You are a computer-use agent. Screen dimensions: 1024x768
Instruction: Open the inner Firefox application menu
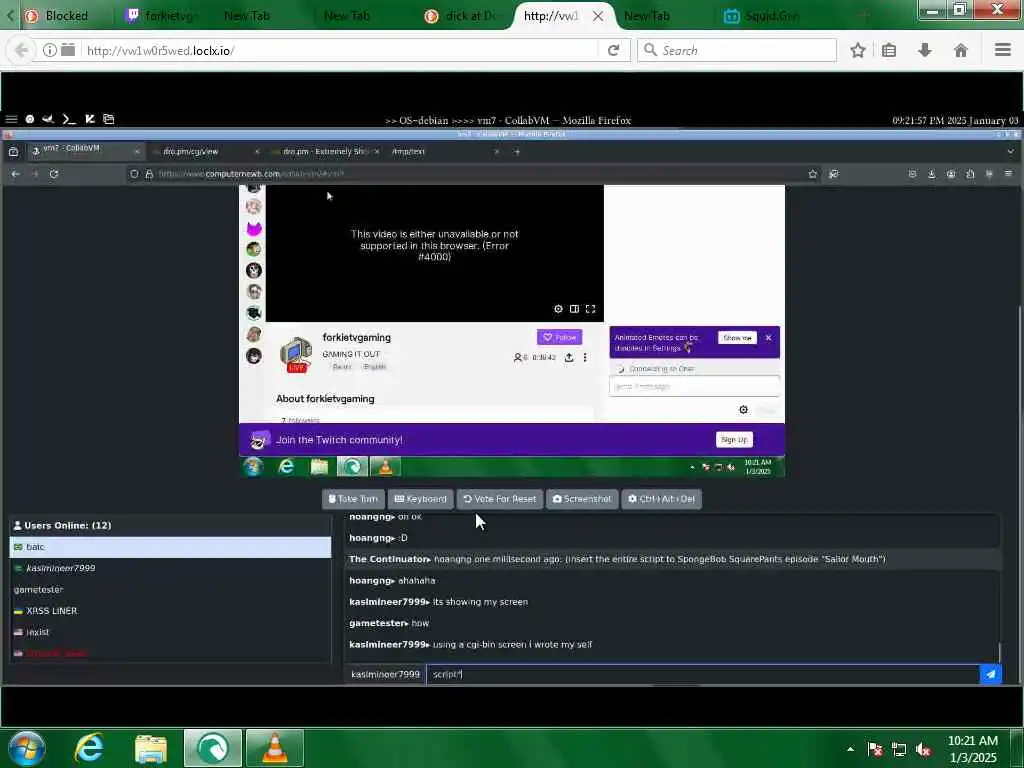(x=1008, y=174)
